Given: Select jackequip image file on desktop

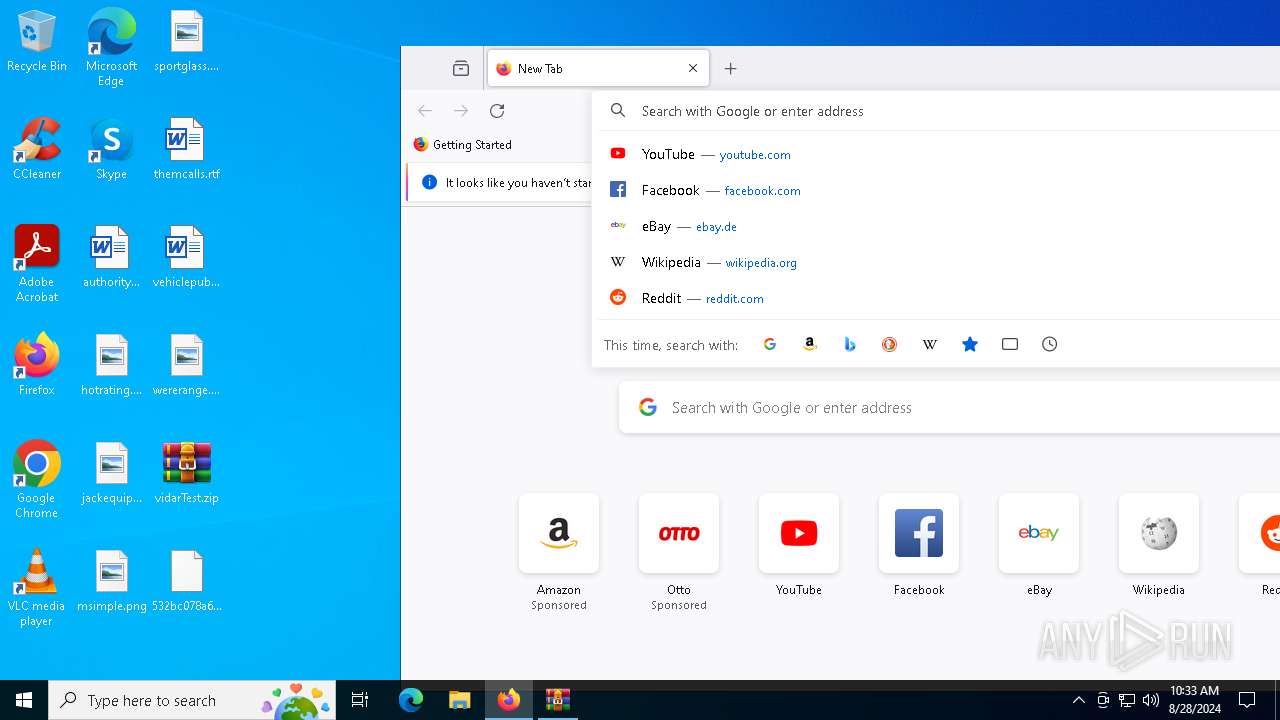Looking at the screenshot, I should 111,473.
